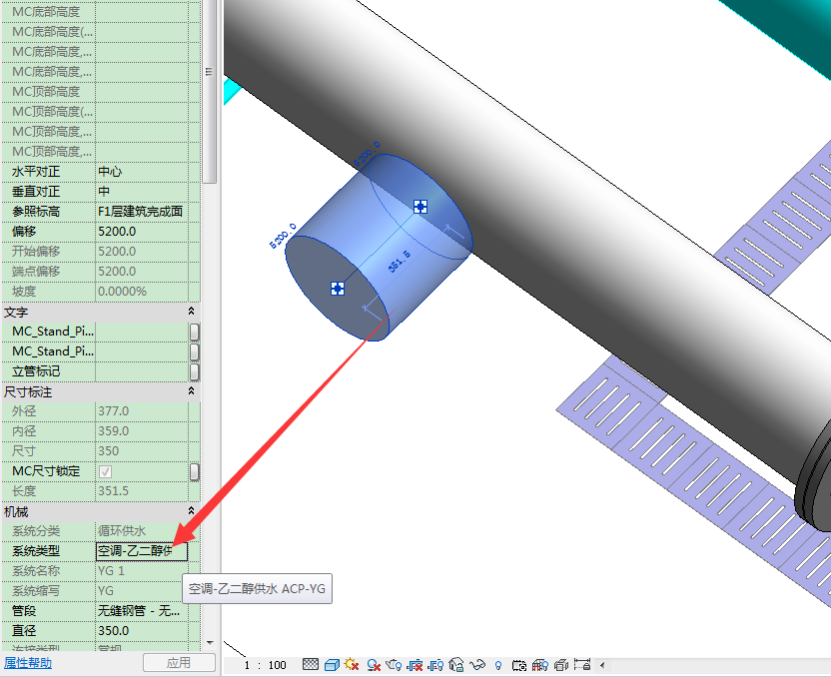Click Highlight Displacement Sets icon
The width and height of the screenshot is (831, 677).
click(x=561, y=664)
